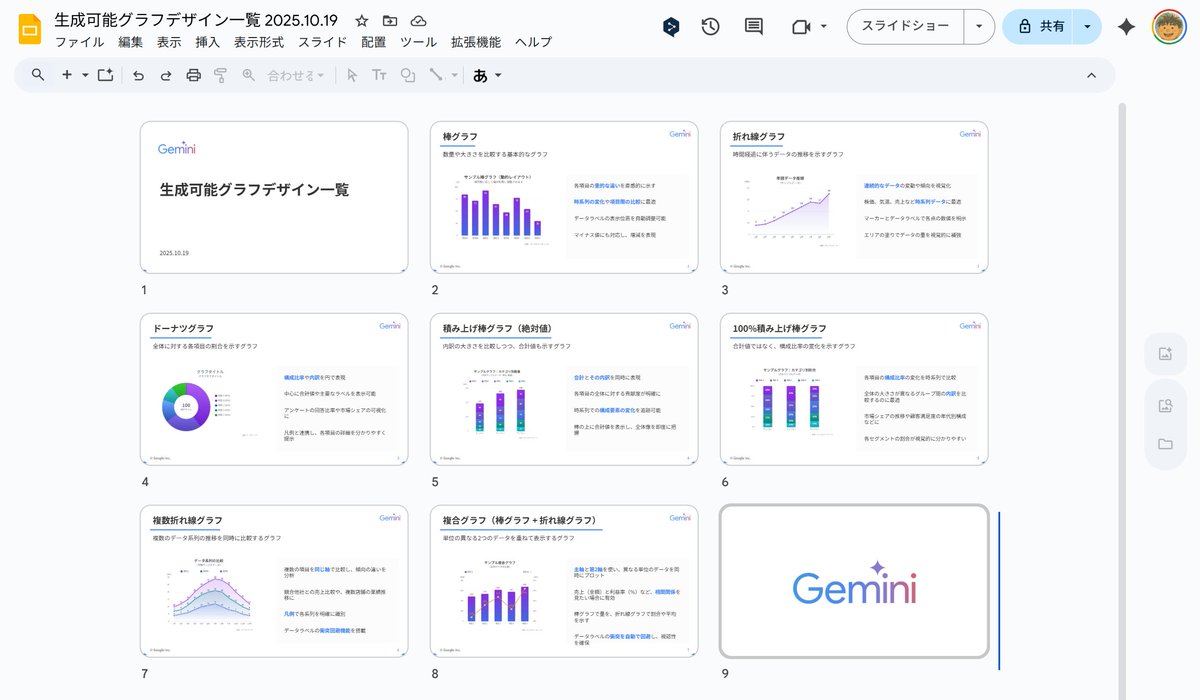Image resolution: width=1200 pixels, height=700 pixels.
Task: Open the ファイル menu
Action: tap(79, 43)
